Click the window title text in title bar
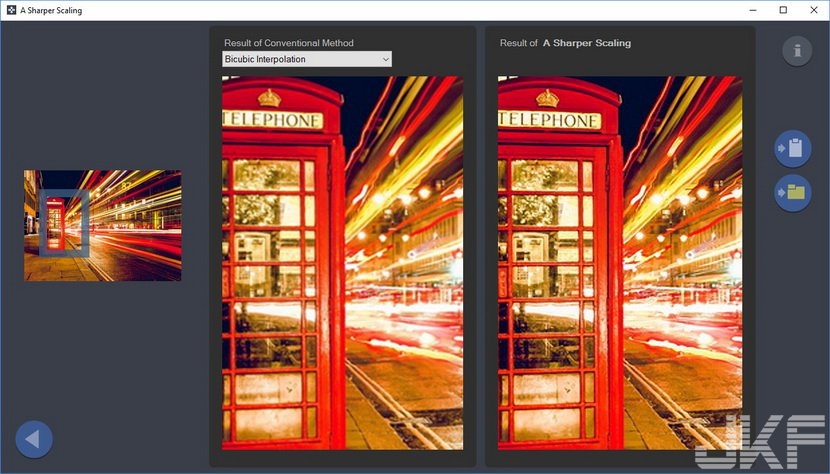 click(x=51, y=10)
